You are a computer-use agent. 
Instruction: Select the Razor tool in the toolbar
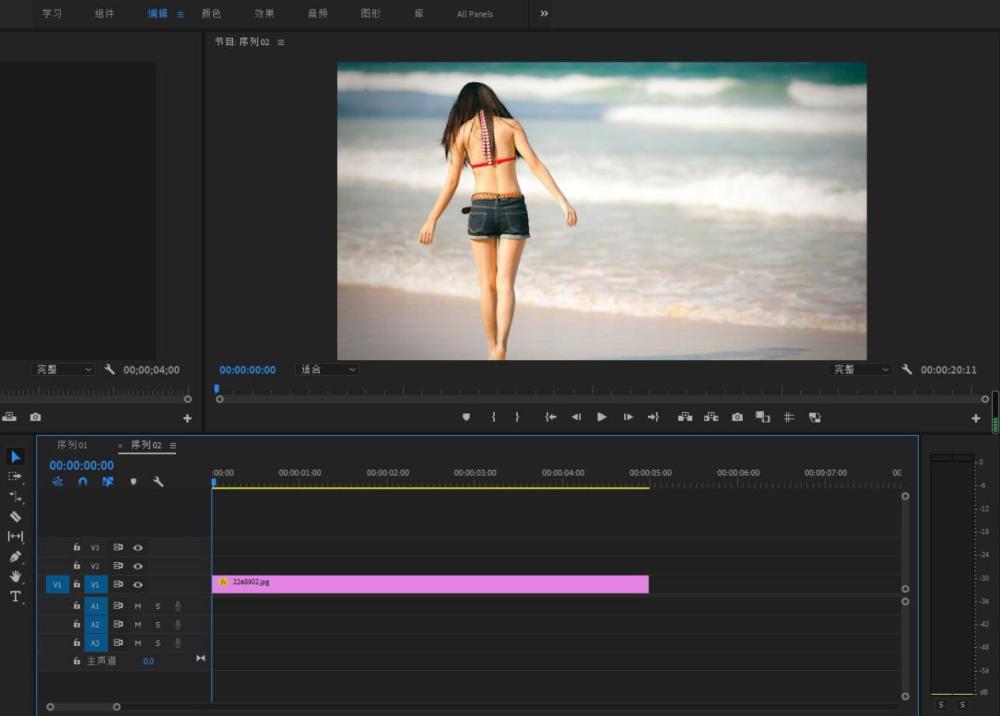point(15,517)
